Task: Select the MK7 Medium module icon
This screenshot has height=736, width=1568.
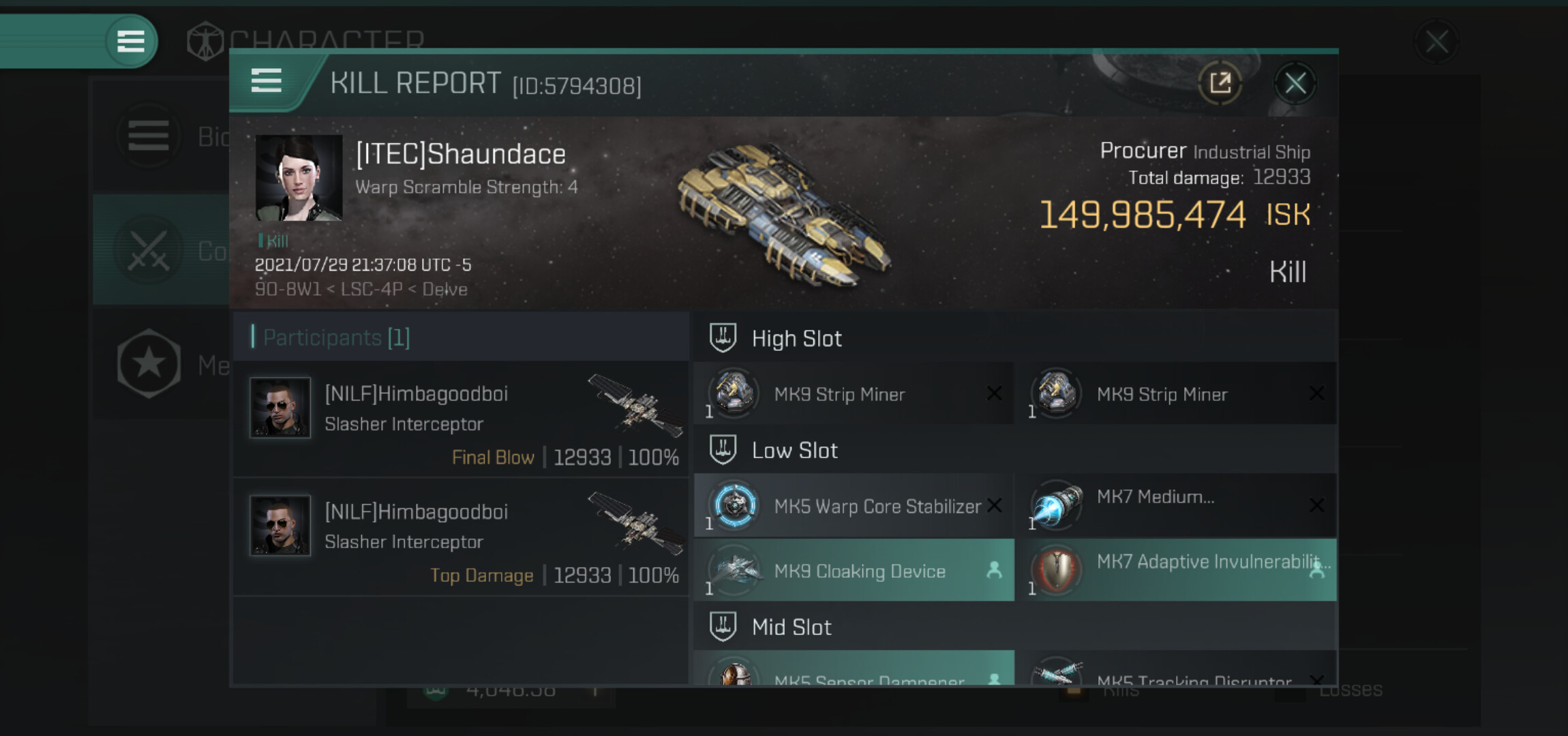Action: 1057,505
